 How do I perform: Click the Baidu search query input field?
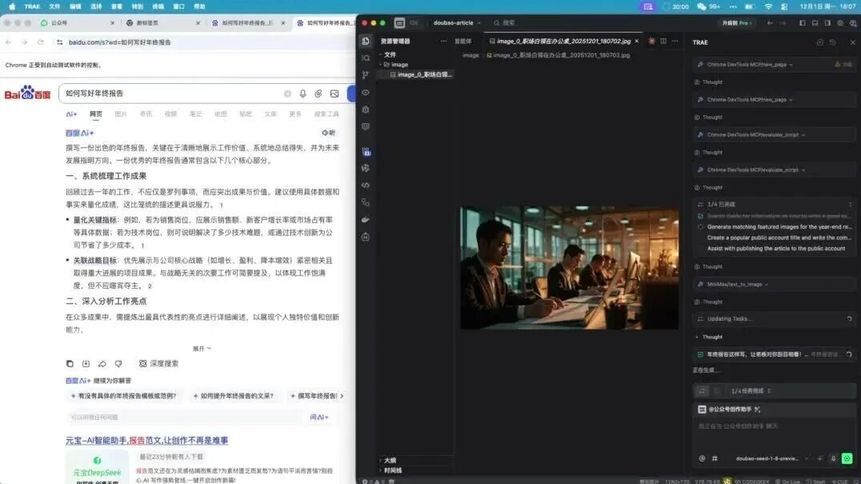coord(171,93)
